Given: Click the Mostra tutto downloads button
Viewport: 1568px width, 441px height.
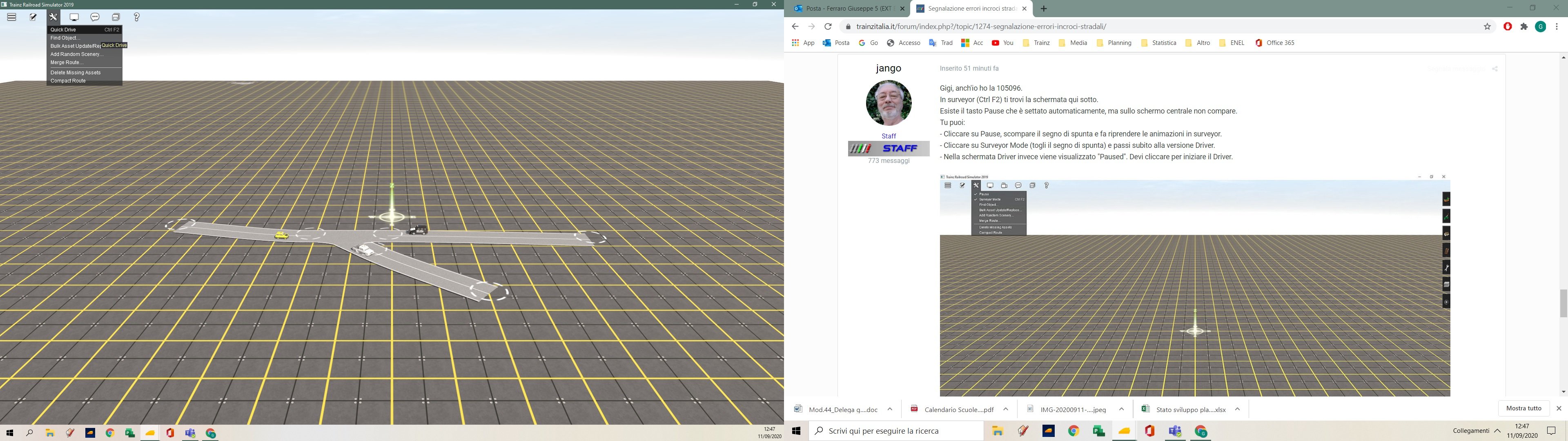Looking at the screenshot, I should (x=1523, y=408).
